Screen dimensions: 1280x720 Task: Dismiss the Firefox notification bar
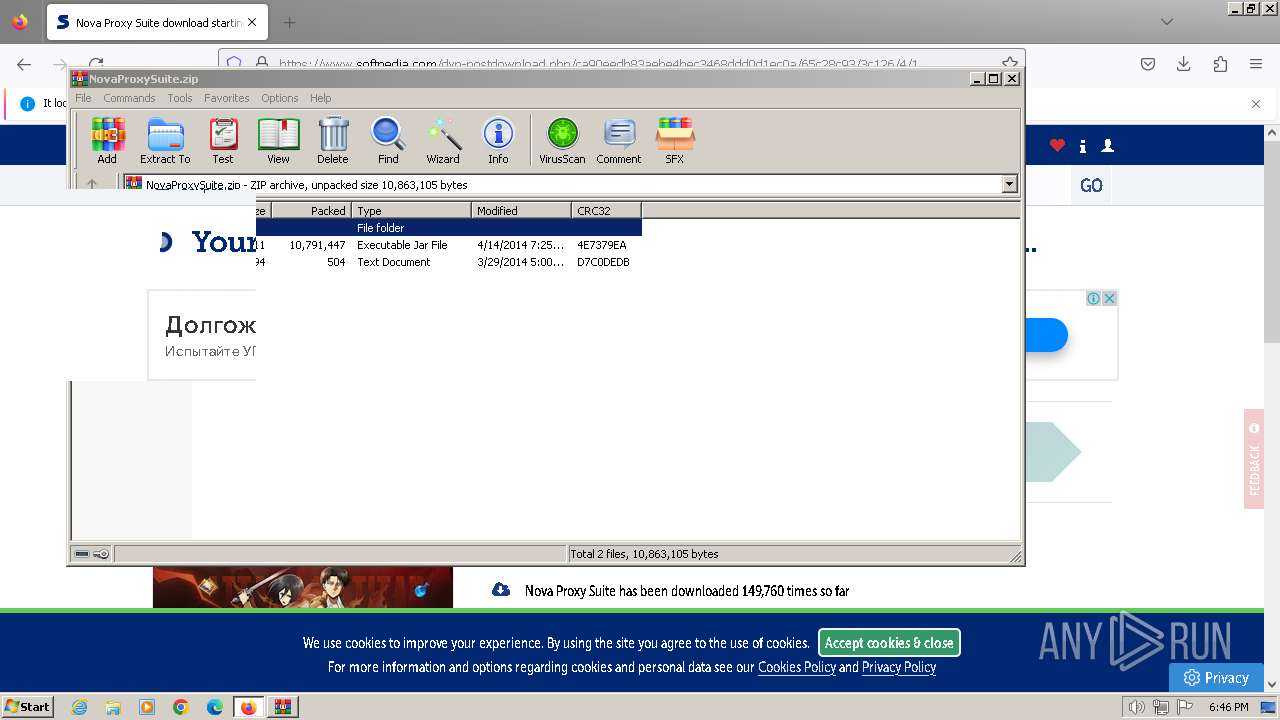(1256, 103)
